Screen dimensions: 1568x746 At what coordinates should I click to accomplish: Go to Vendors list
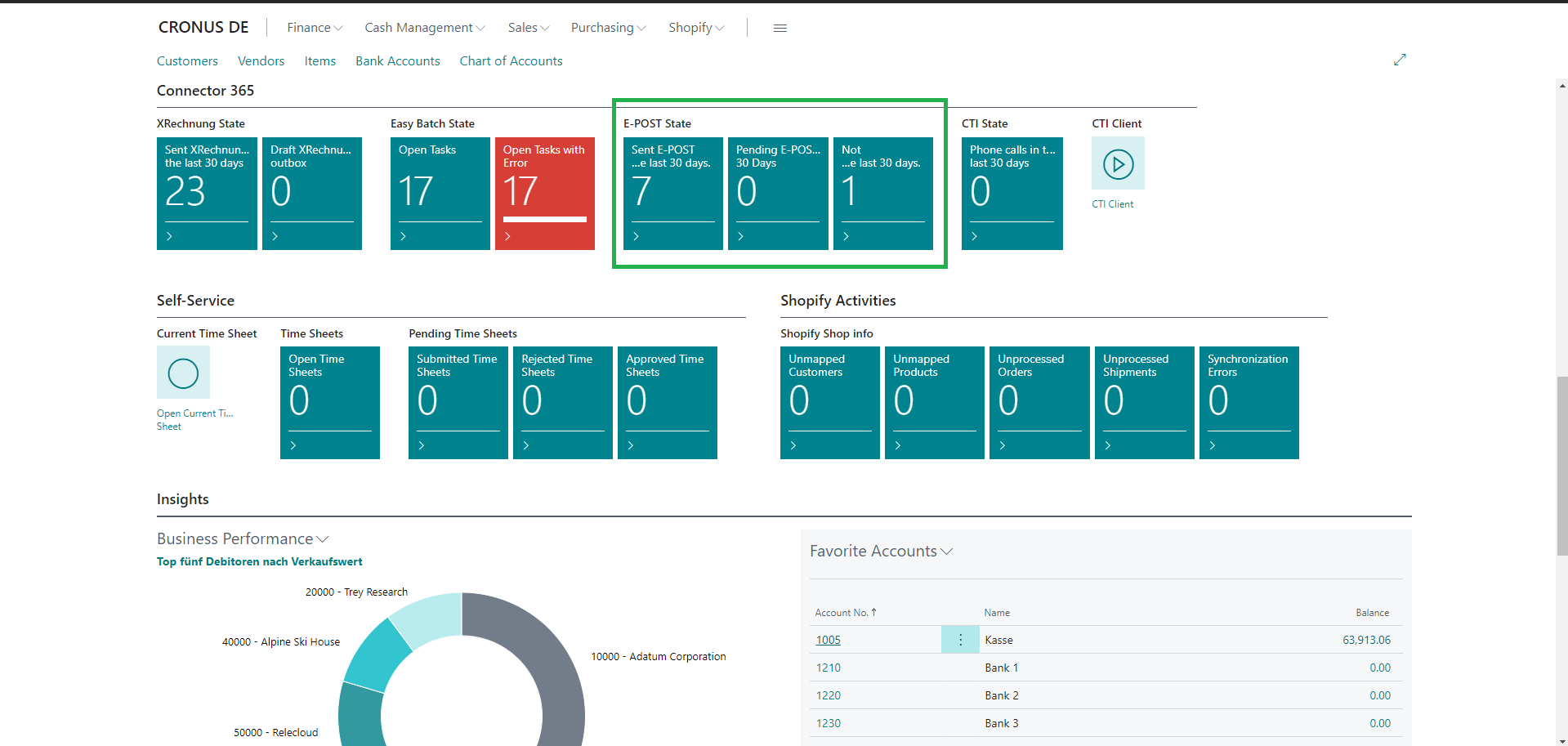pos(261,61)
